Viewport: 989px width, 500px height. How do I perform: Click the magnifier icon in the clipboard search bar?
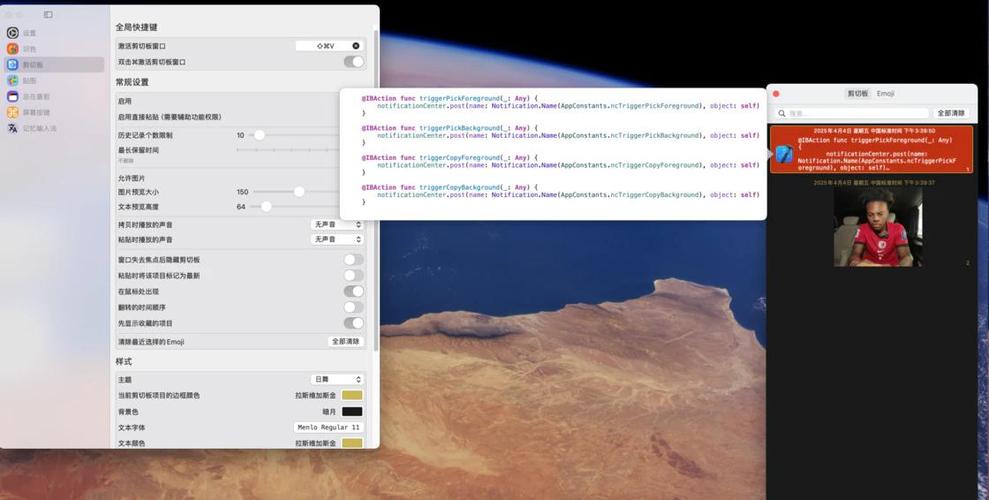coord(782,113)
